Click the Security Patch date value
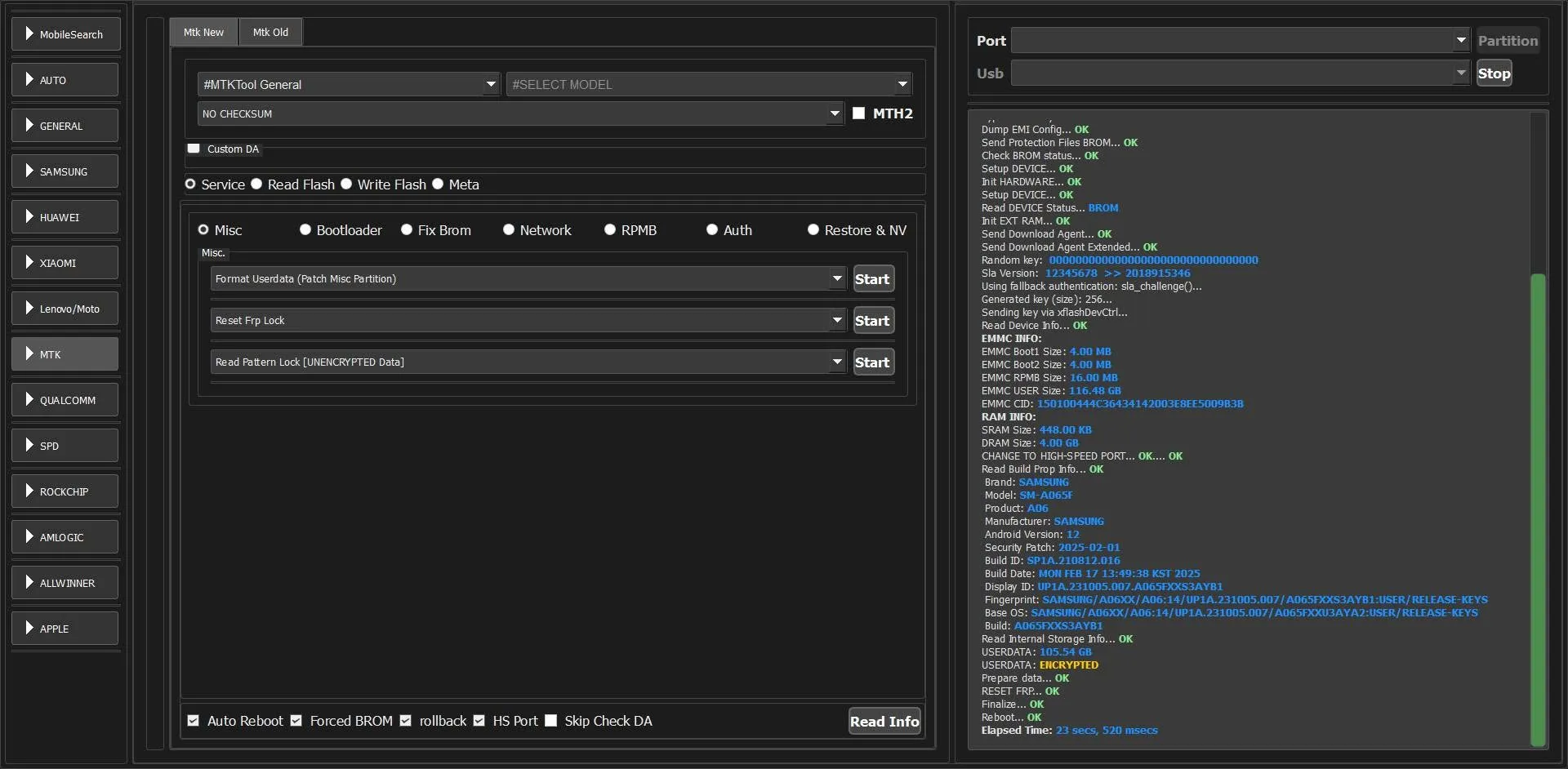This screenshot has height=769, width=1568. coord(1089,548)
